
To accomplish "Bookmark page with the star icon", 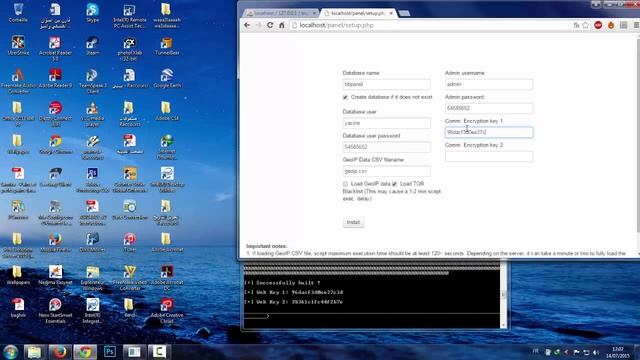I will pos(586,25).
